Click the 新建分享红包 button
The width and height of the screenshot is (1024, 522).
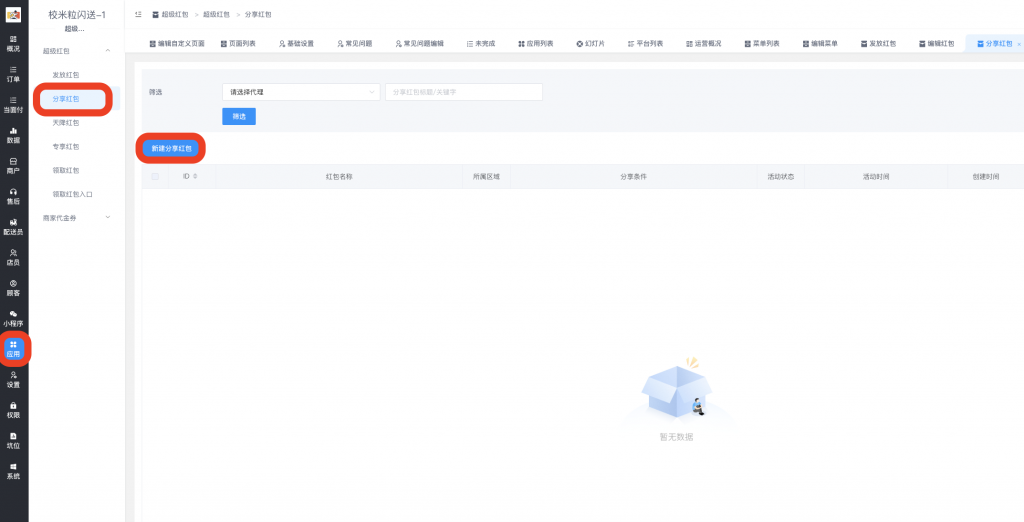[171, 149]
